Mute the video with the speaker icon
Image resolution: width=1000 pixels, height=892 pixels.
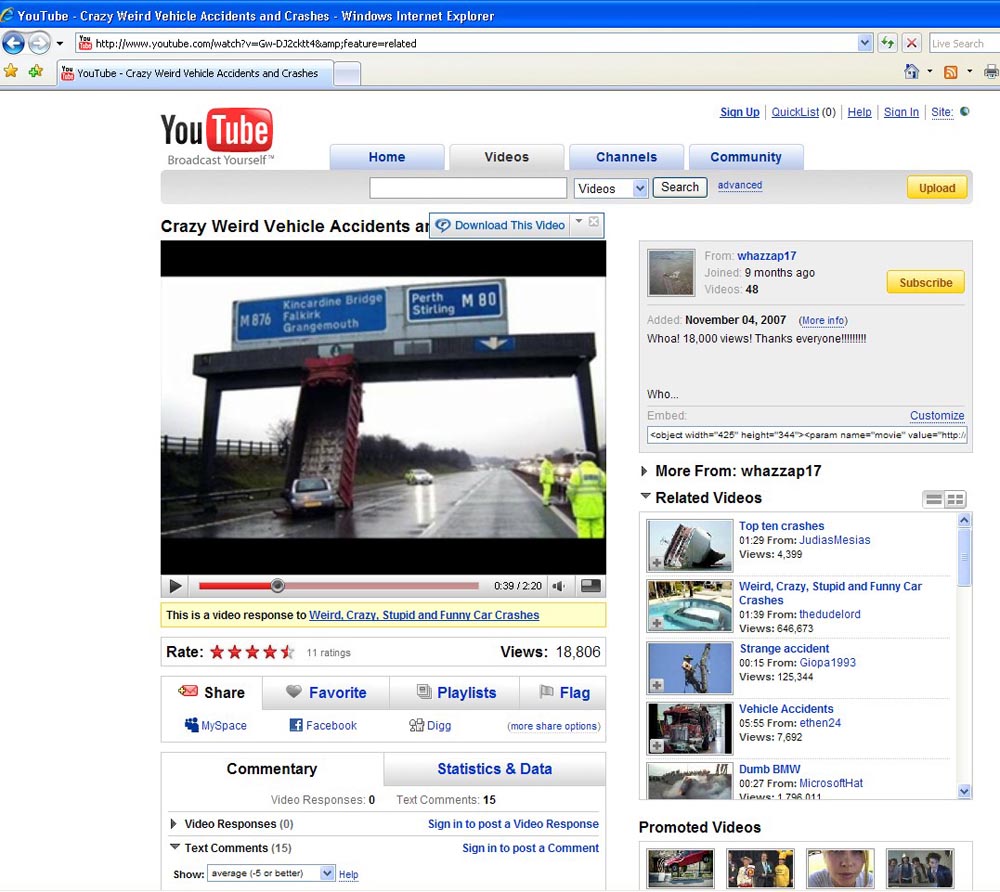(x=559, y=587)
